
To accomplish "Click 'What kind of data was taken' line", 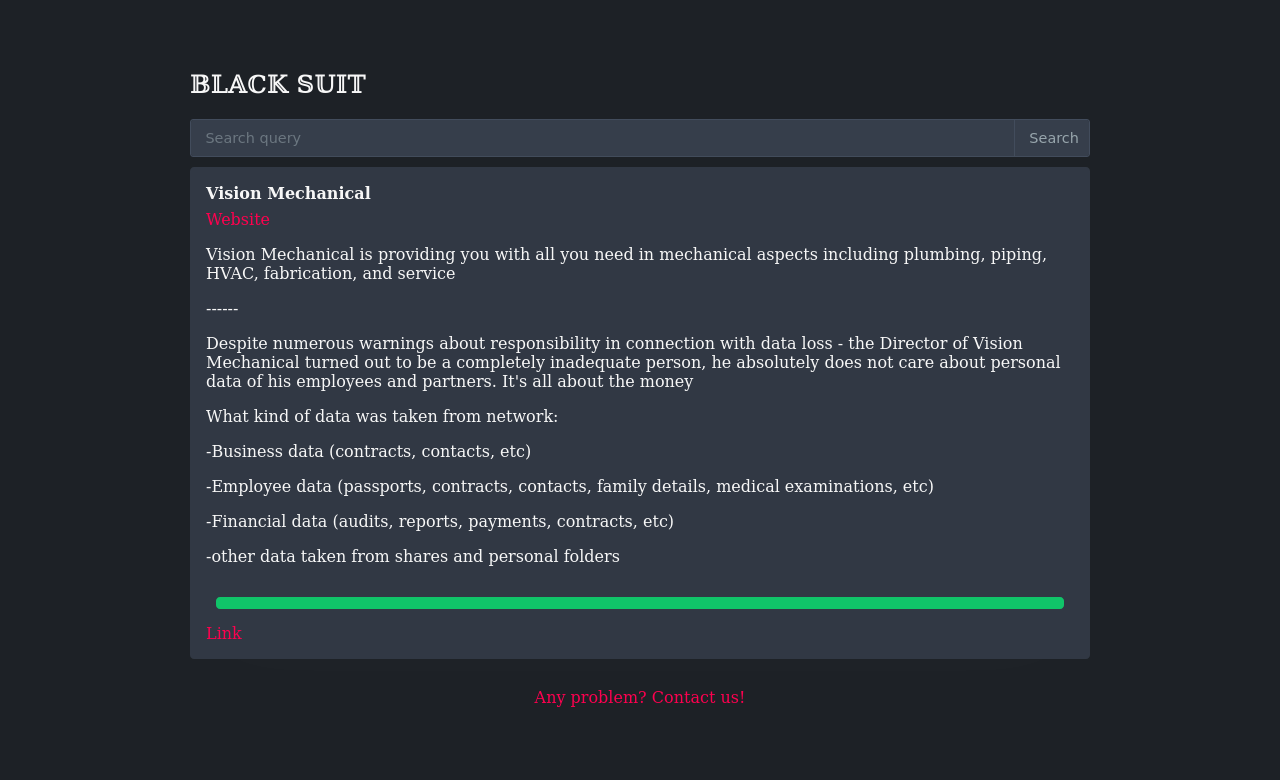I will coord(382,417).
